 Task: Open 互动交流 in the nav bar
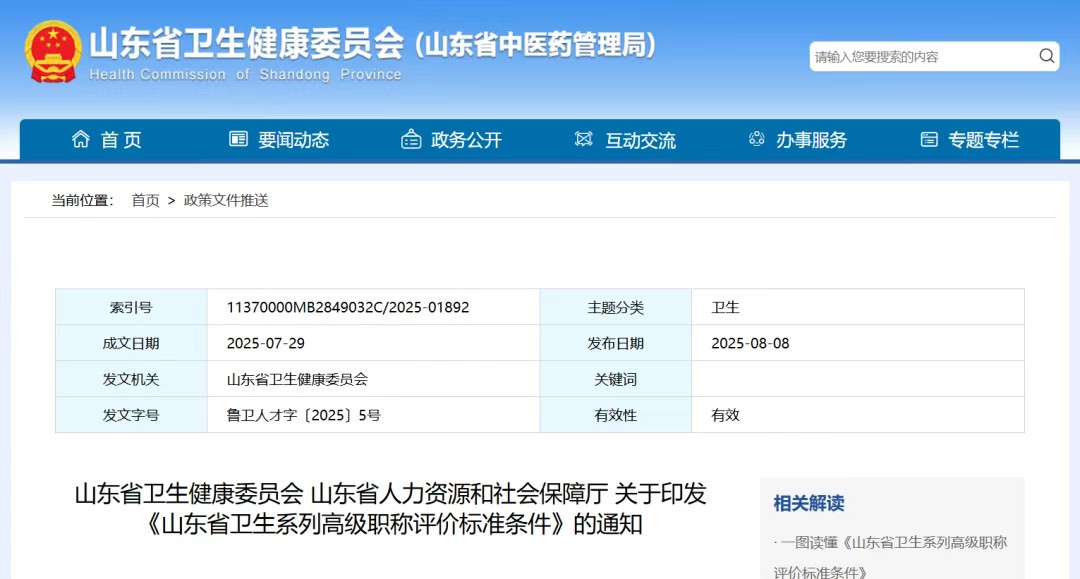tap(640, 140)
